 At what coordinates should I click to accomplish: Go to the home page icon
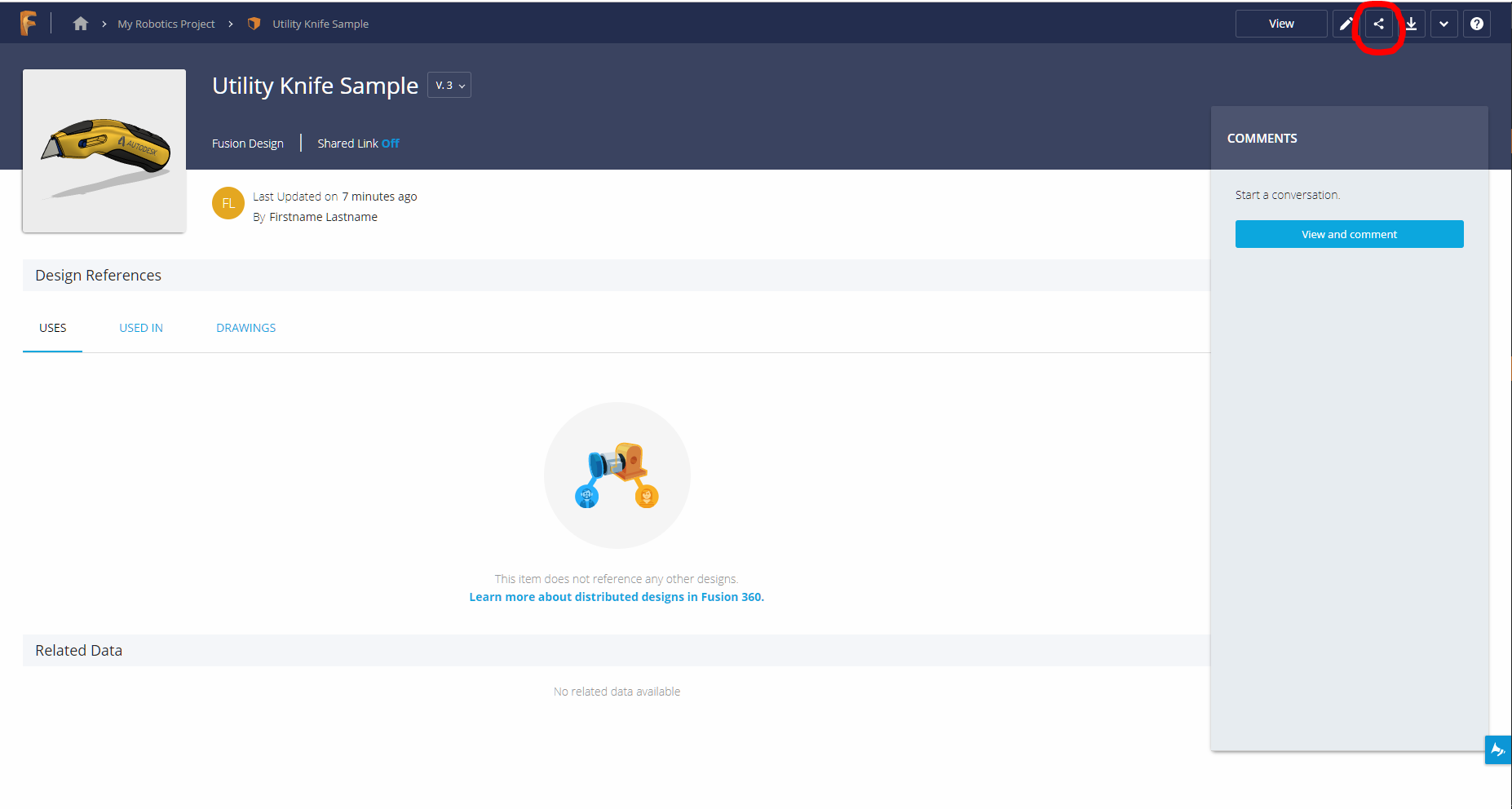pos(80,24)
